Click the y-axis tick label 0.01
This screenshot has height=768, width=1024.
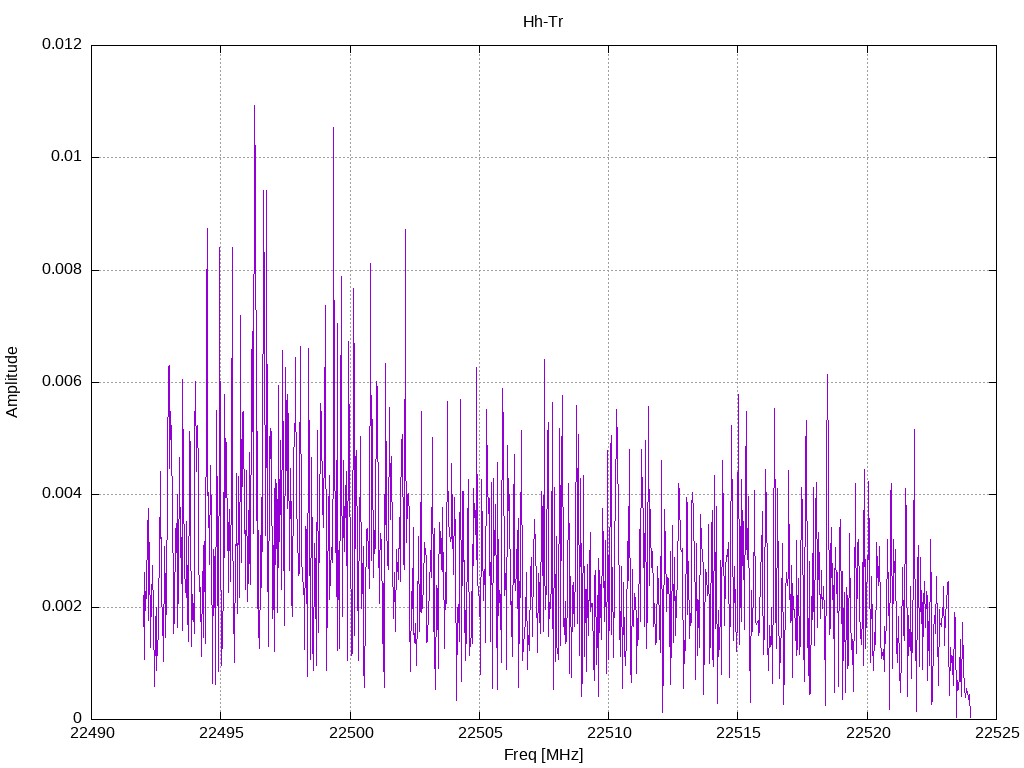67,157
